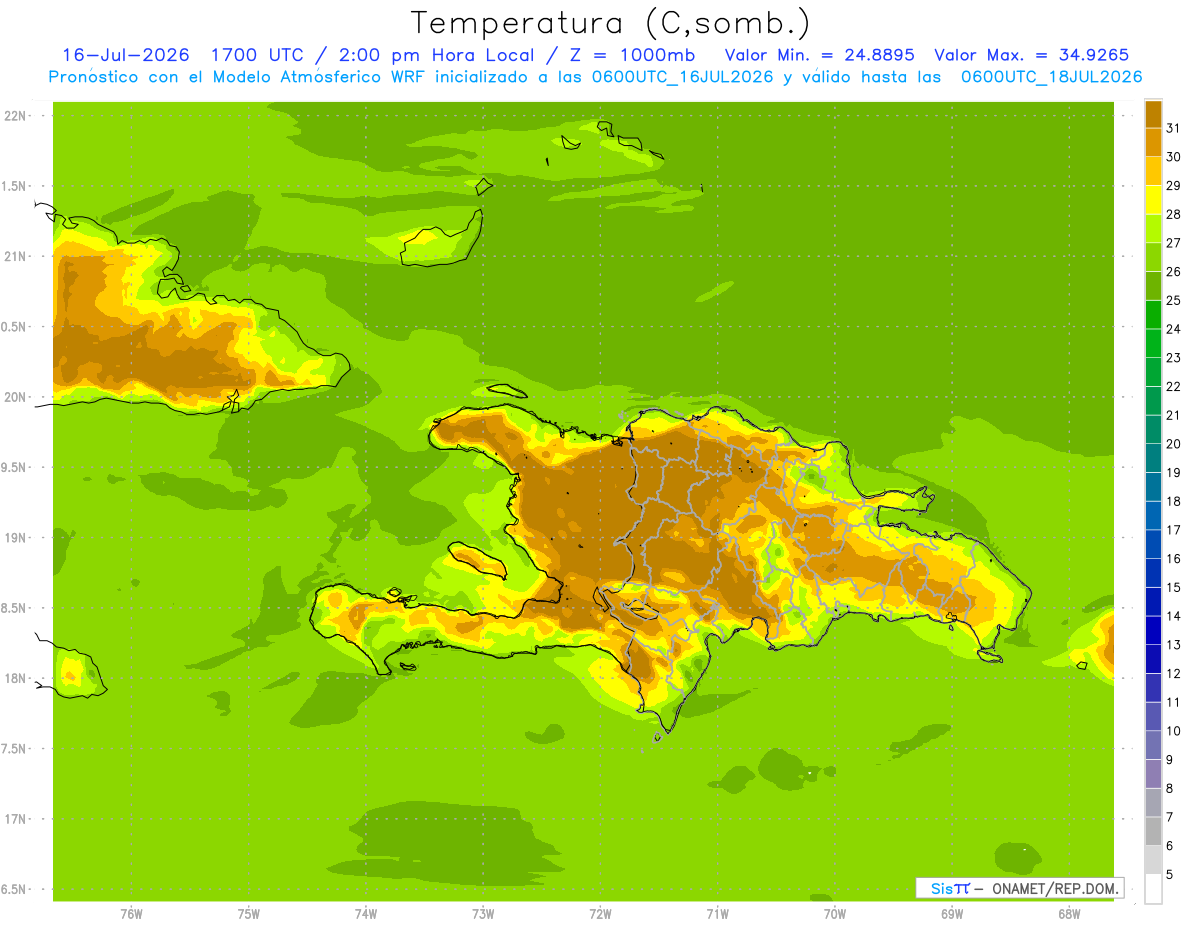Viewport: 1200px width, 927px height.
Task: Click the "74W" longitude axis label
Action: [366, 914]
